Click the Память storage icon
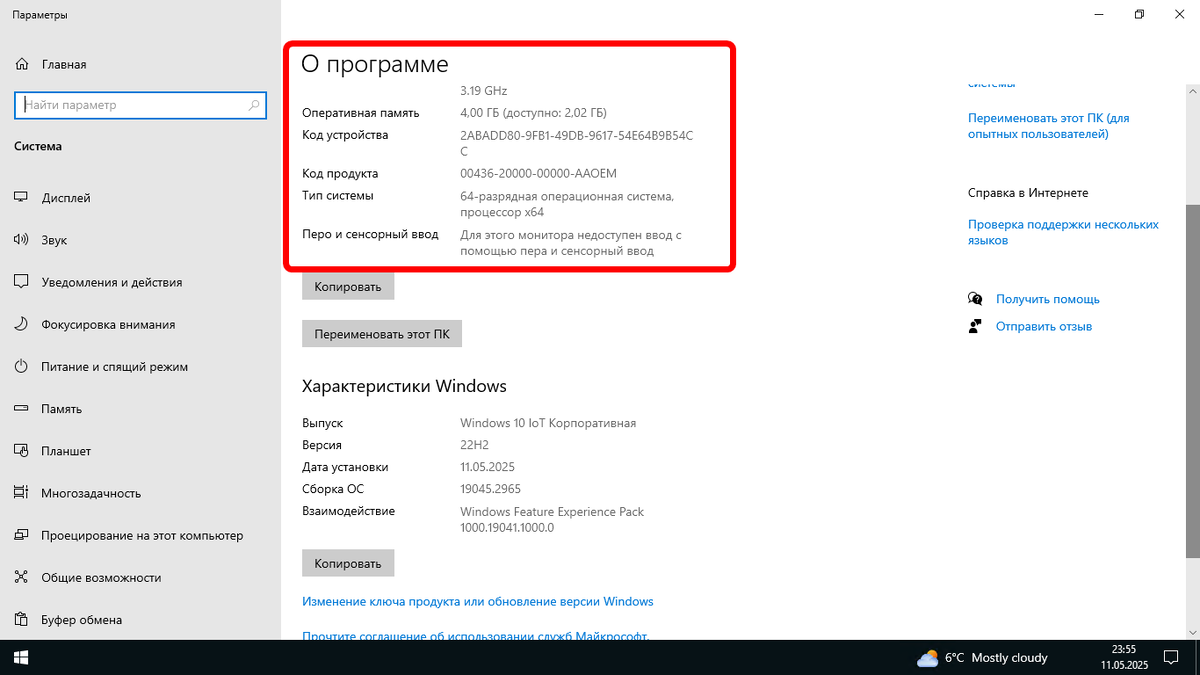 21,409
